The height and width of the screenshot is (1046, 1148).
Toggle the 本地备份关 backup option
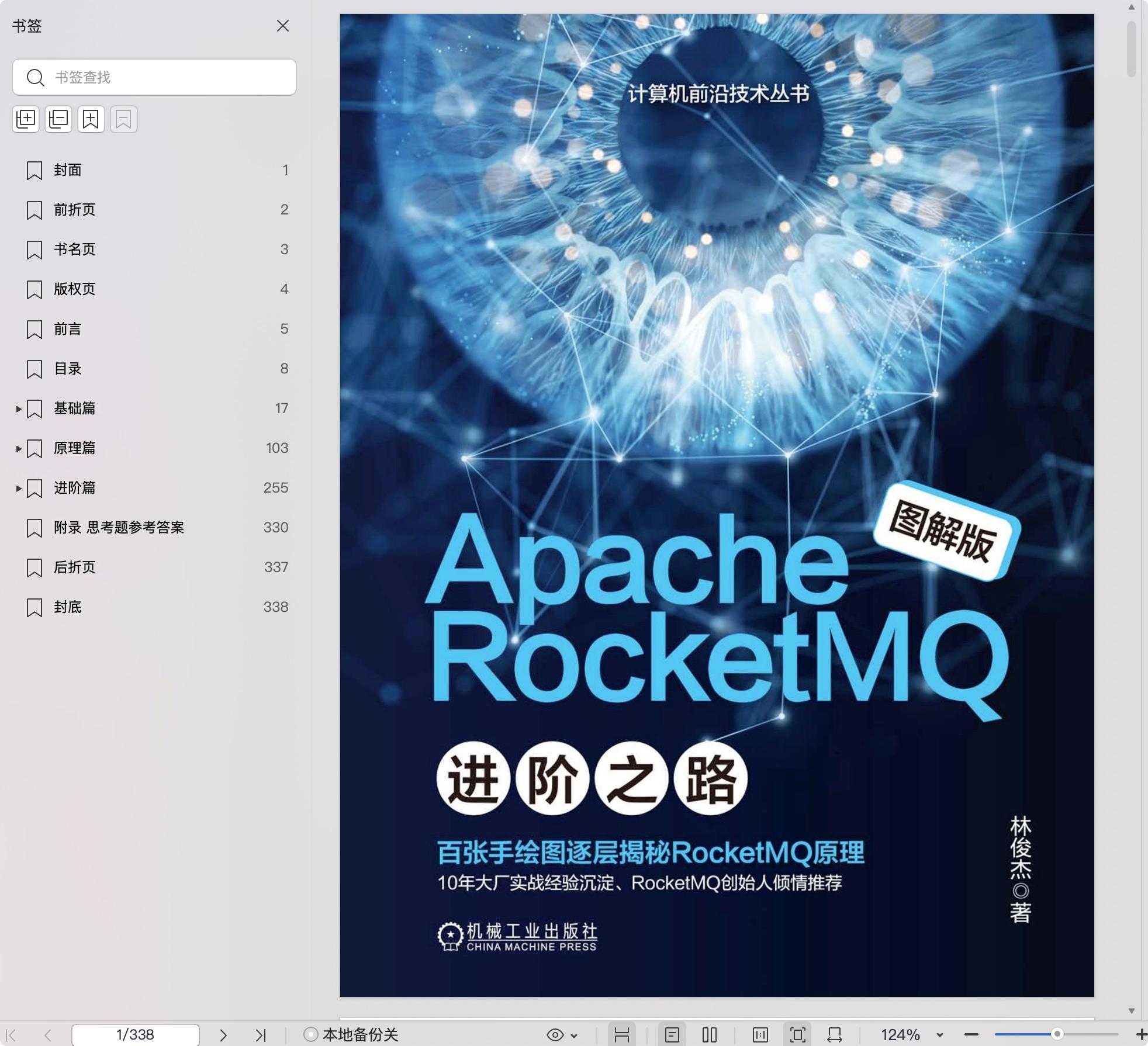[x=351, y=1035]
